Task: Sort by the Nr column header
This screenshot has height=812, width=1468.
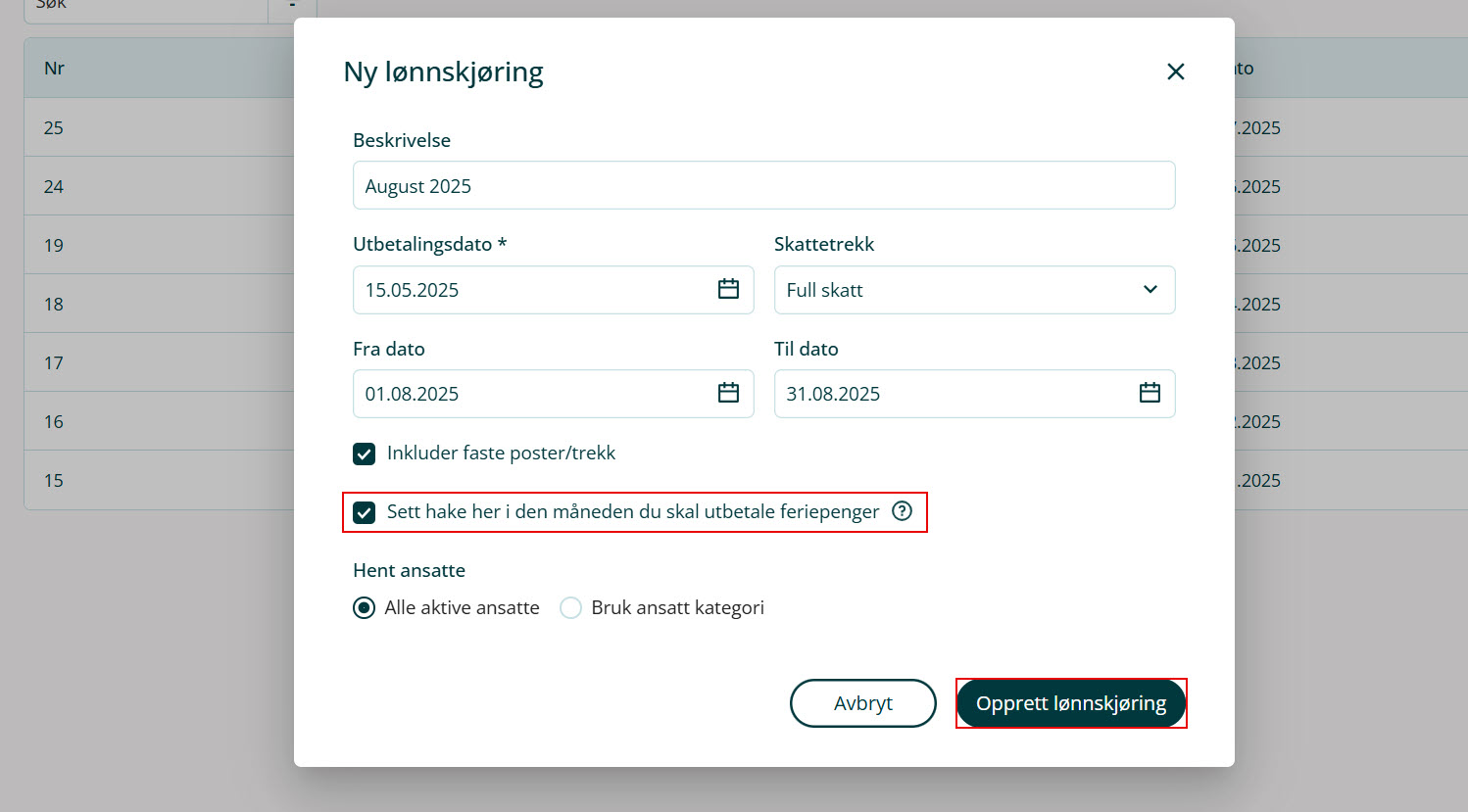Action: coord(55,69)
